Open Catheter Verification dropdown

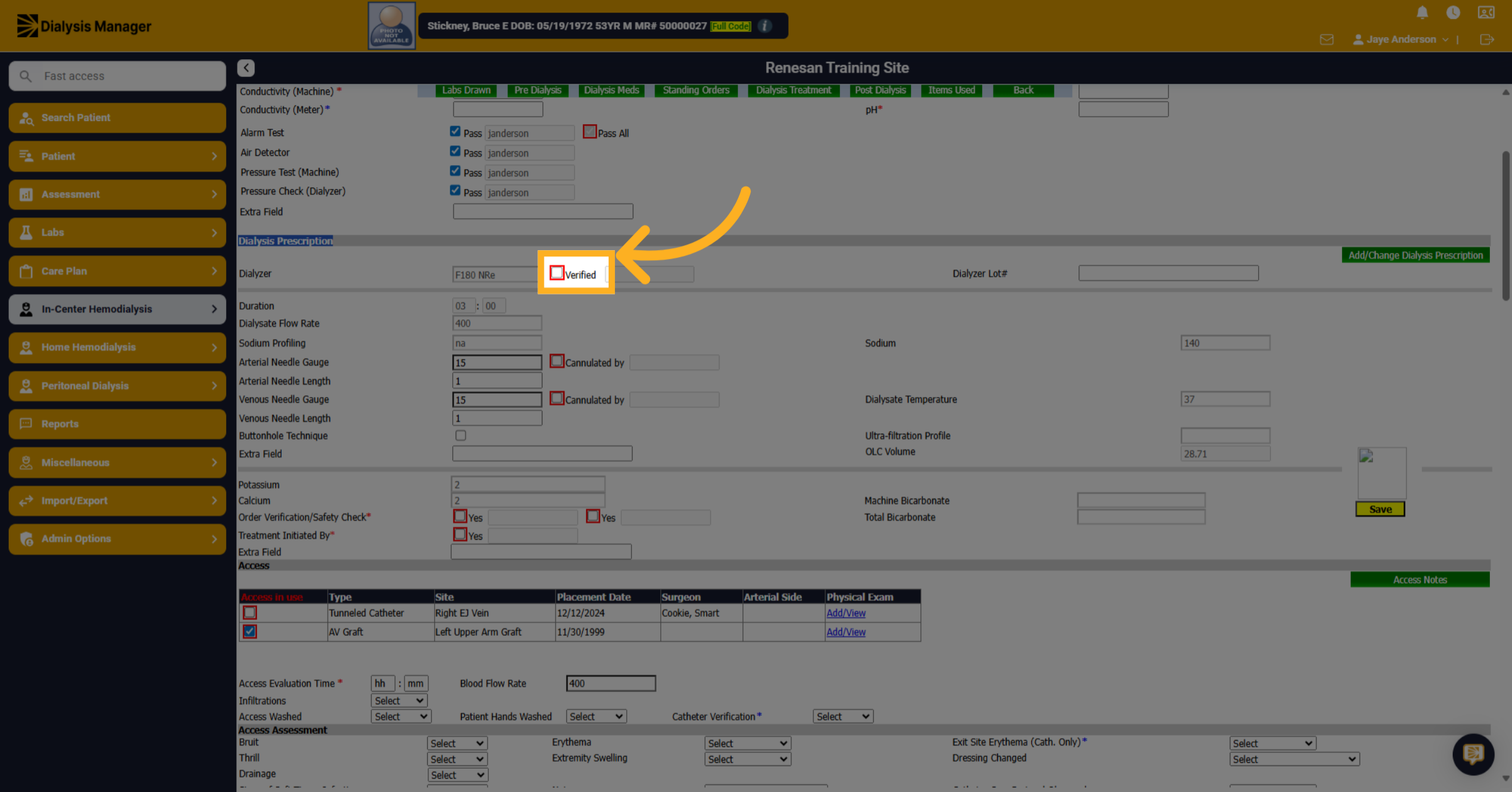coord(843,716)
